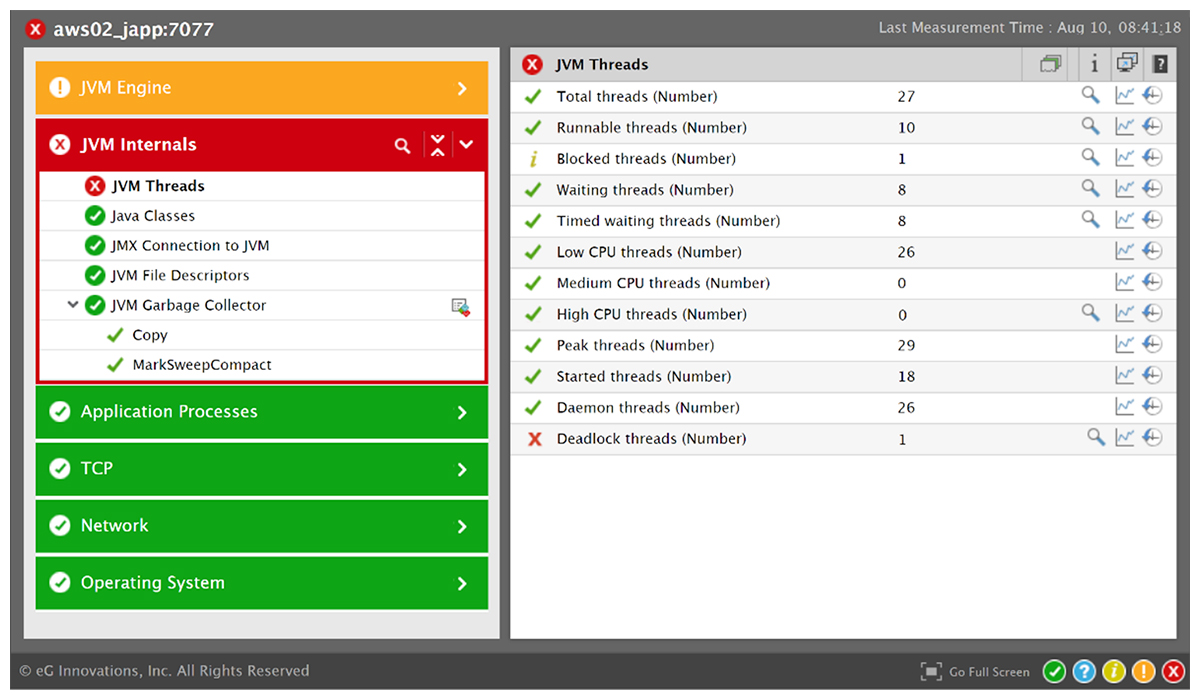Click magnifier for Waiting threads row

[1090, 189]
